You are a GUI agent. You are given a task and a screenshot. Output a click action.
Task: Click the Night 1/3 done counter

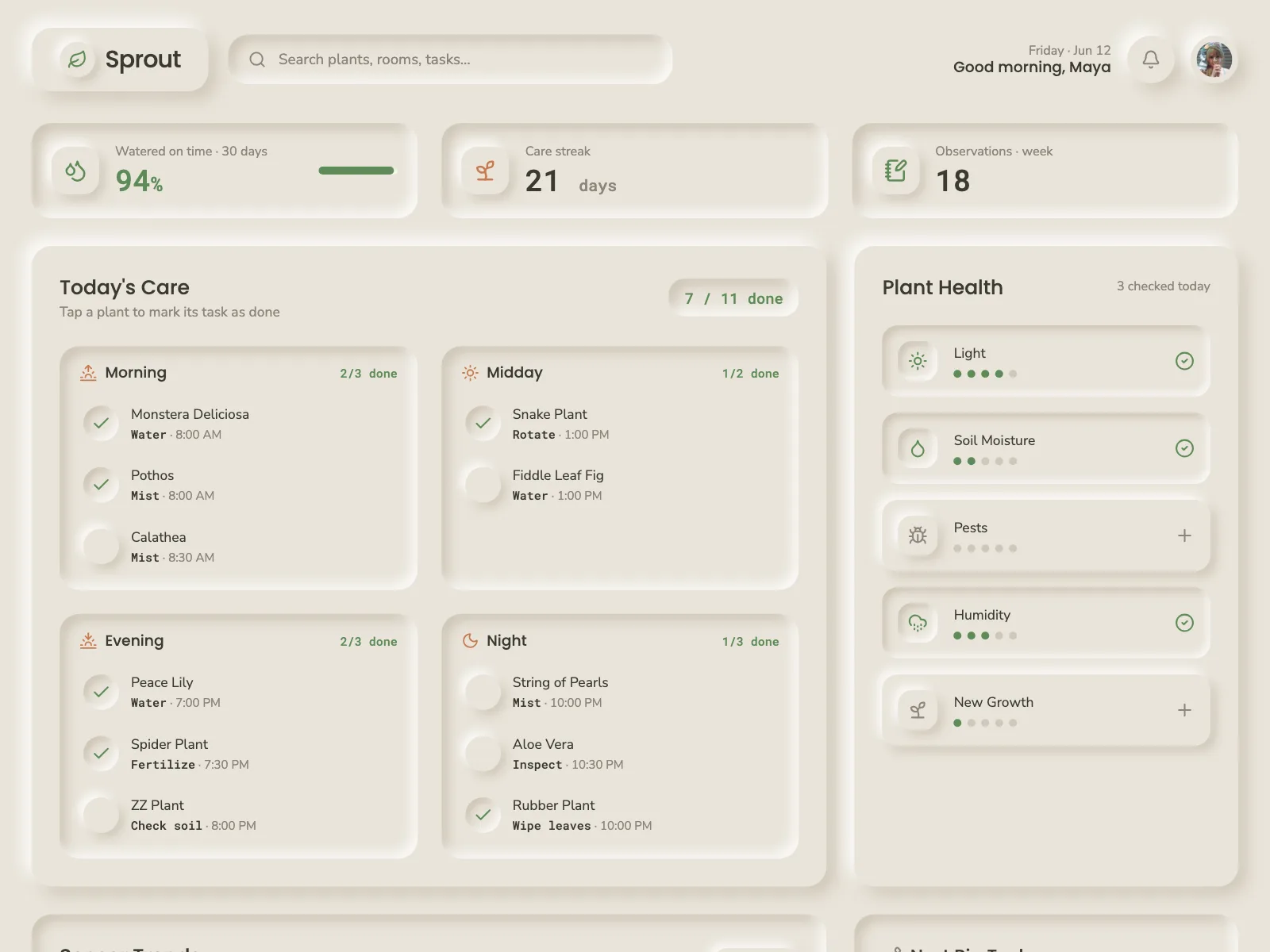pos(750,642)
